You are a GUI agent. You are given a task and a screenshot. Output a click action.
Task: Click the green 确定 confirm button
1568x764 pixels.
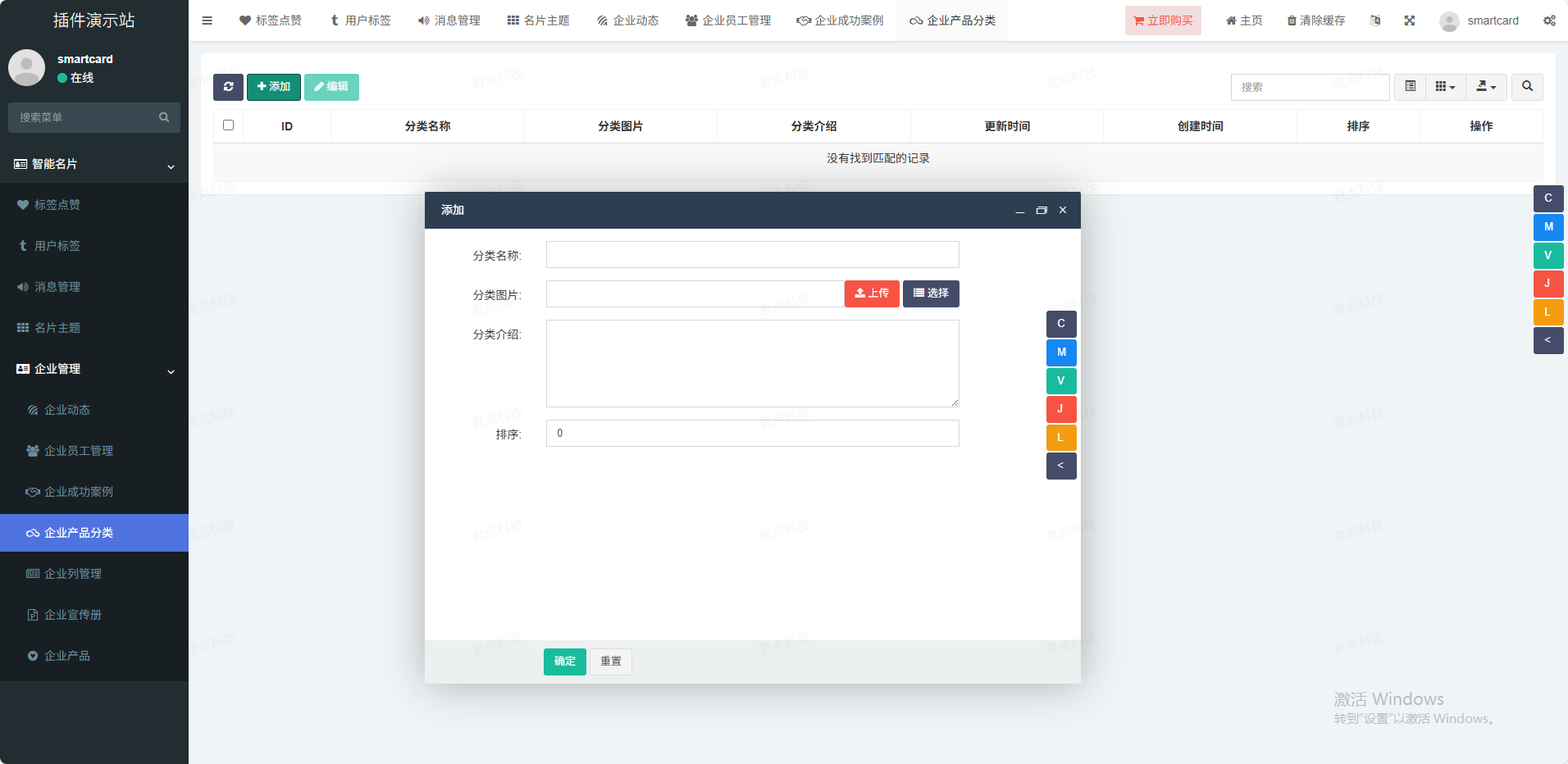pyautogui.click(x=564, y=662)
